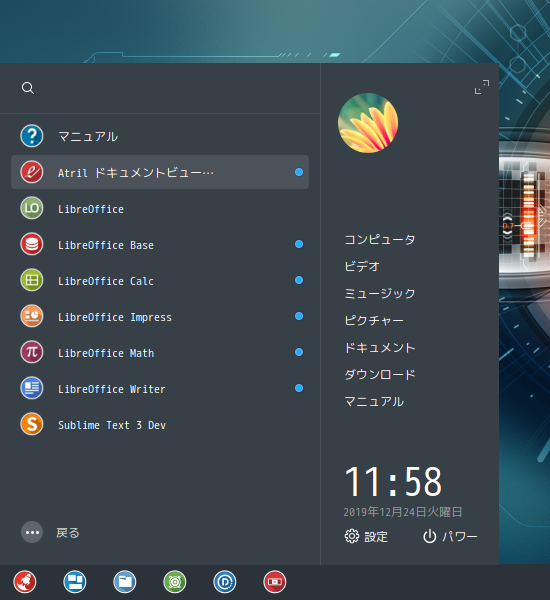Click the パワー power label
The image size is (550, 600).
click(460, 536)
